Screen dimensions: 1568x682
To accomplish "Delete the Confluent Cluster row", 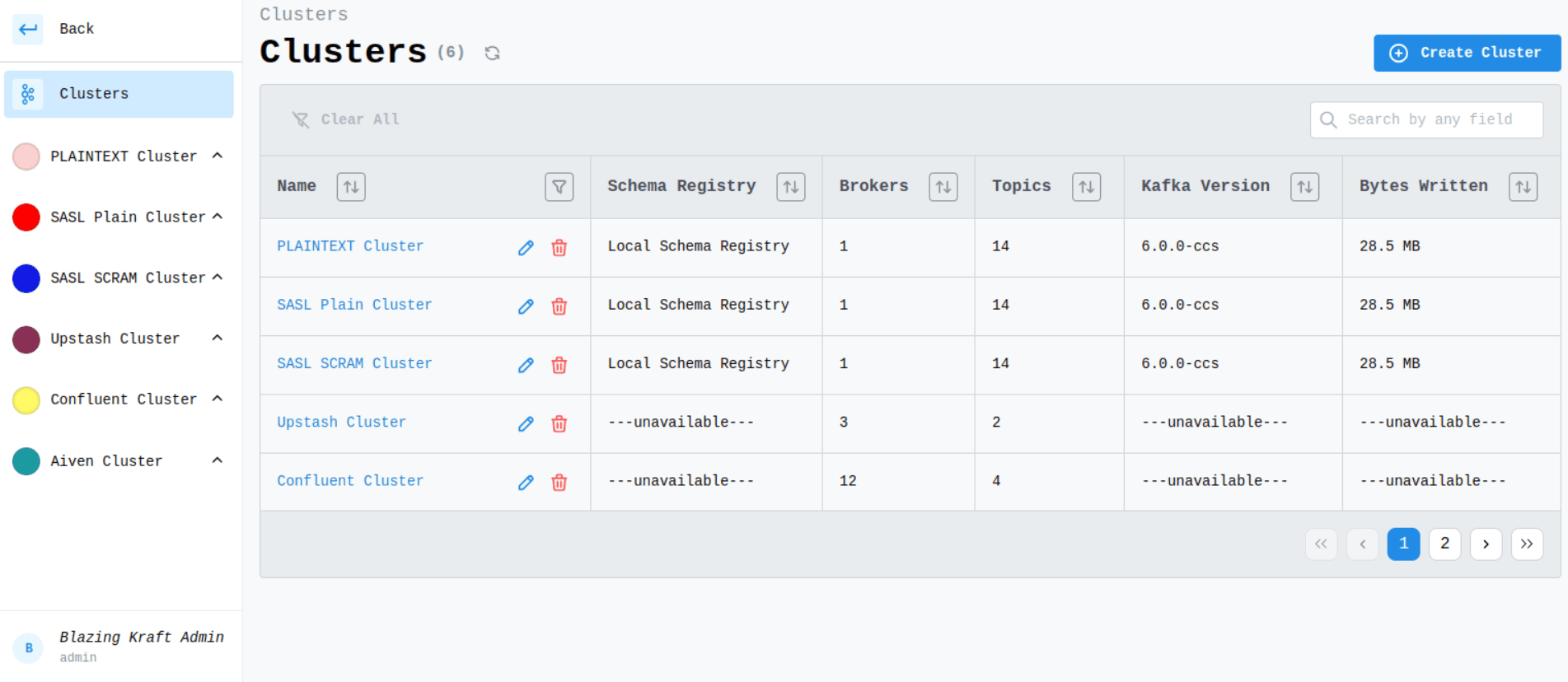I will pyautogui.click(x=559, y=483).
